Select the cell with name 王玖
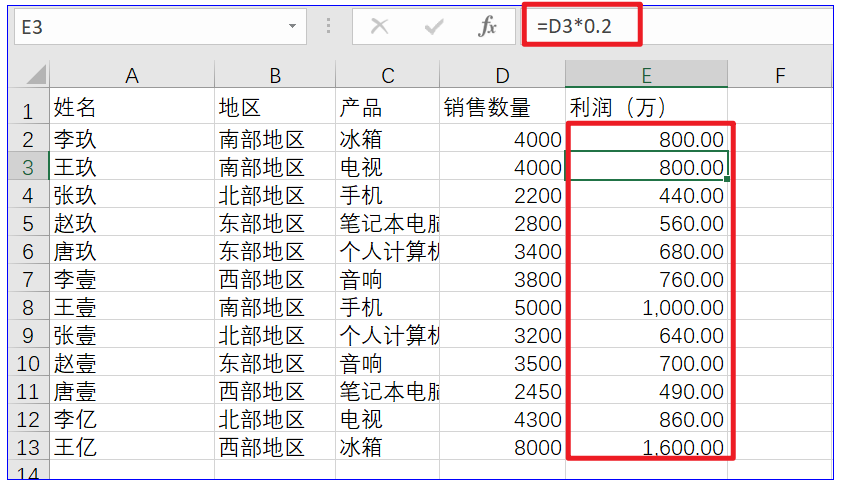The image size is (845, 485). 132,167
